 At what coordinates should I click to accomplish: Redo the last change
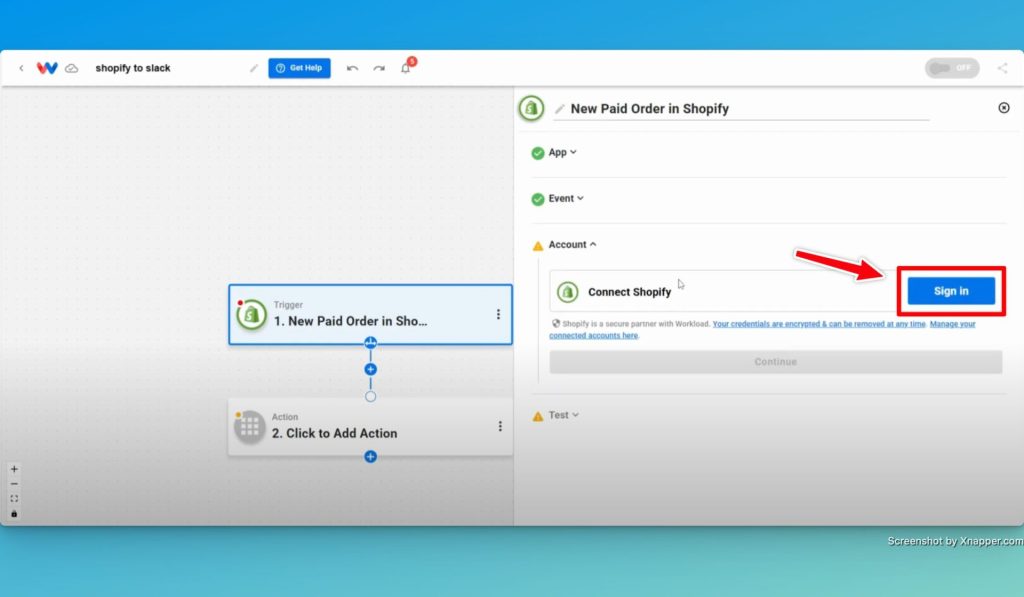(x=379, y=68)
